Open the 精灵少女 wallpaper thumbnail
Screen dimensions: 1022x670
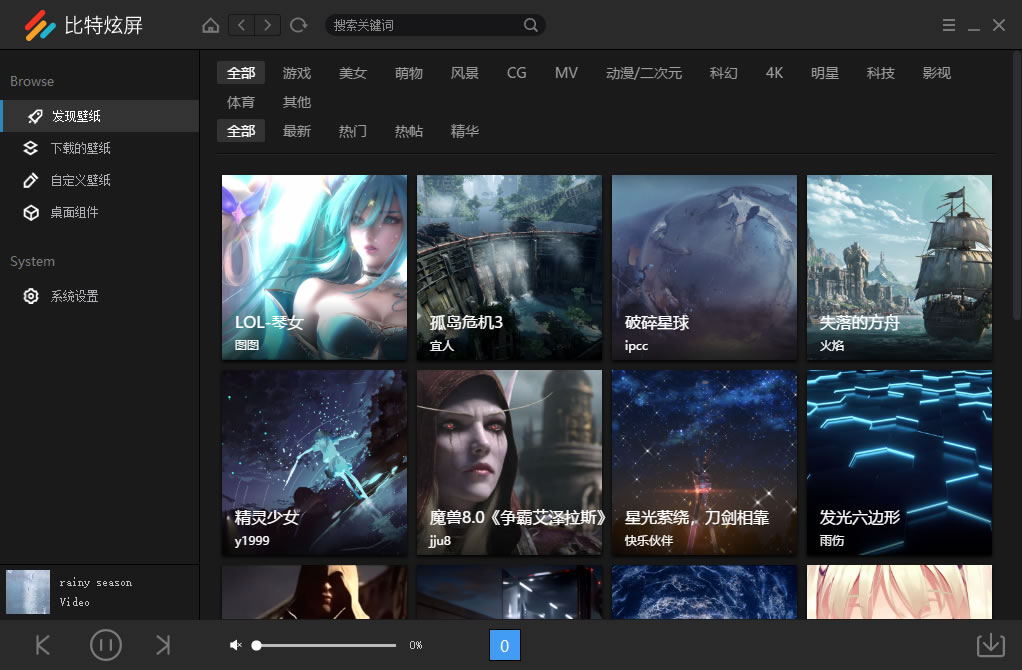(x=314, y=462)
